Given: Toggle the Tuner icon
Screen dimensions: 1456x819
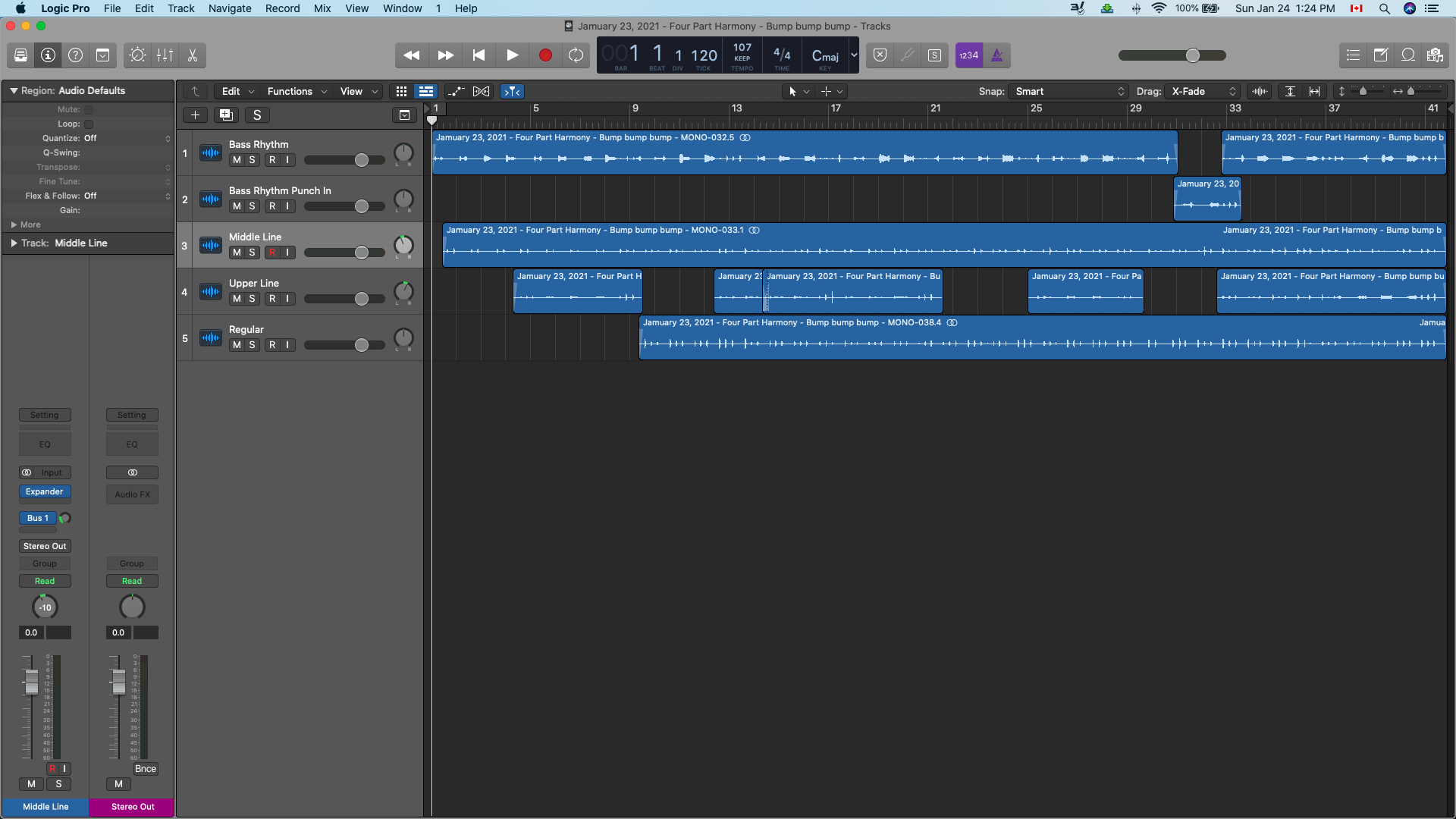Looking at the screenshot, I should point(907,55).
